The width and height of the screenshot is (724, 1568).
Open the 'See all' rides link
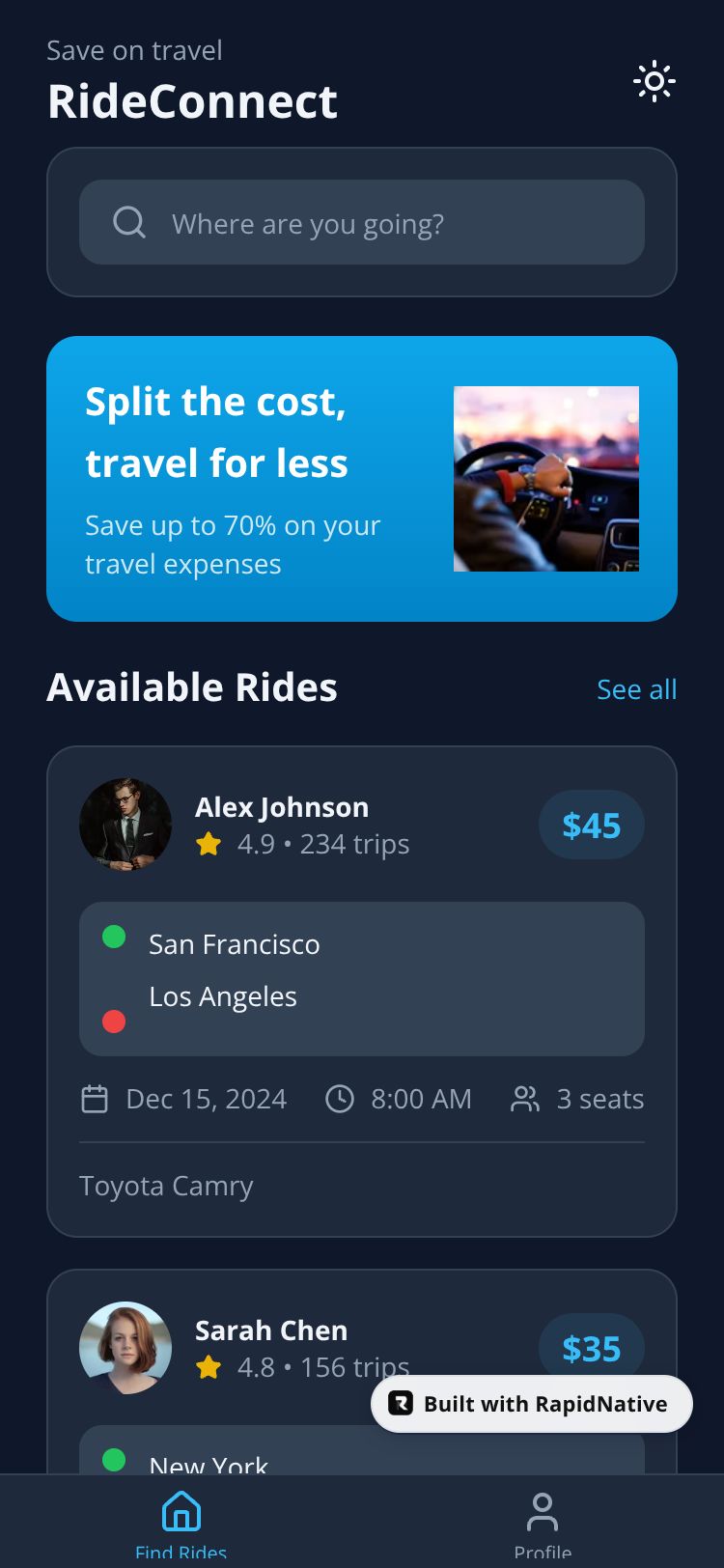click(636, 689)
